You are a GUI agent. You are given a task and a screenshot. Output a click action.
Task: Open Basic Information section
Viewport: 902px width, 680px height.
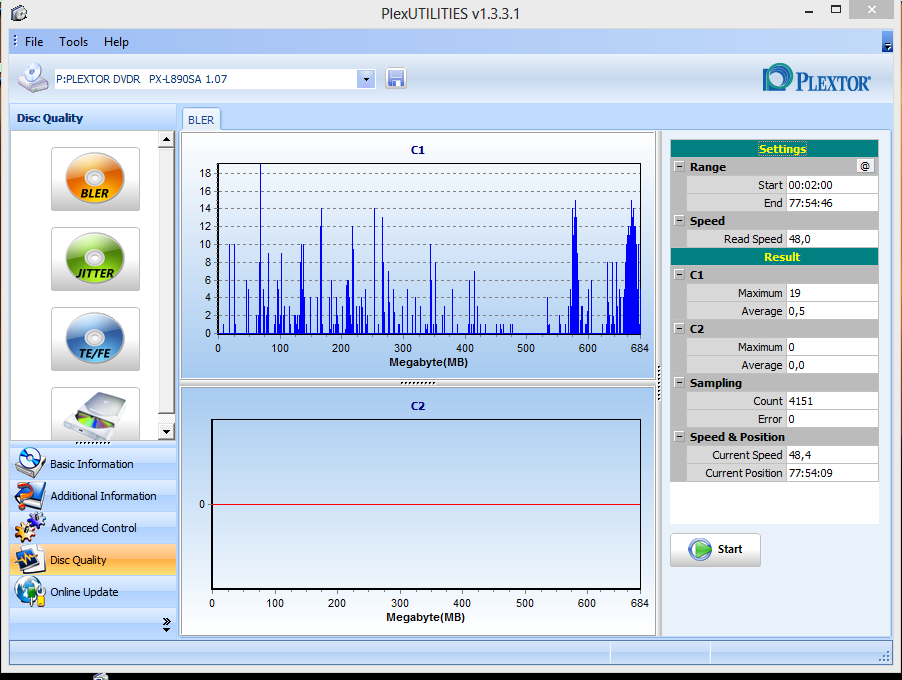[93, 464]
